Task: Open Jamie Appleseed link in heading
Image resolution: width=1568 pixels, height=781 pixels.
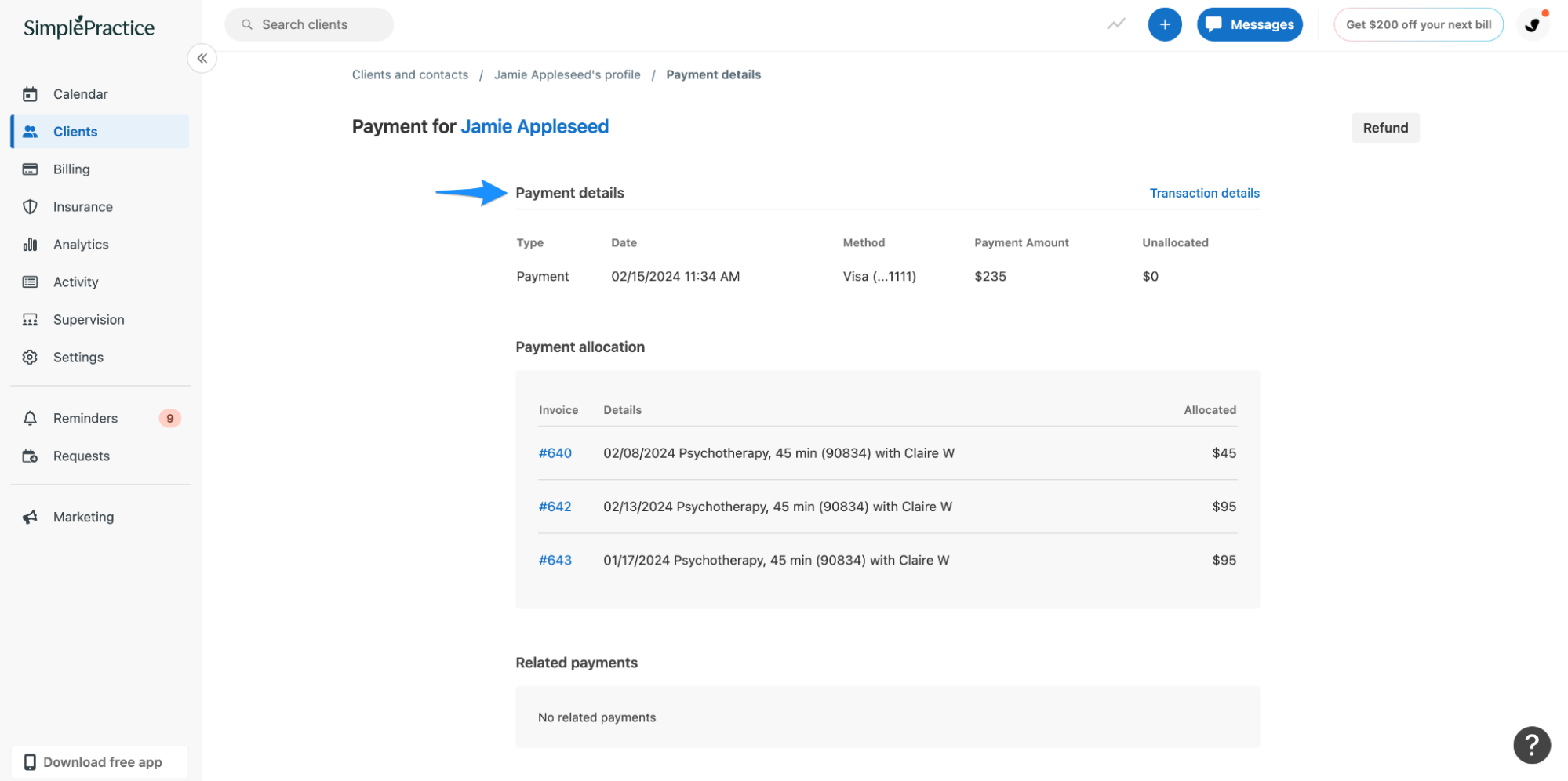Action: coord(535,127)
